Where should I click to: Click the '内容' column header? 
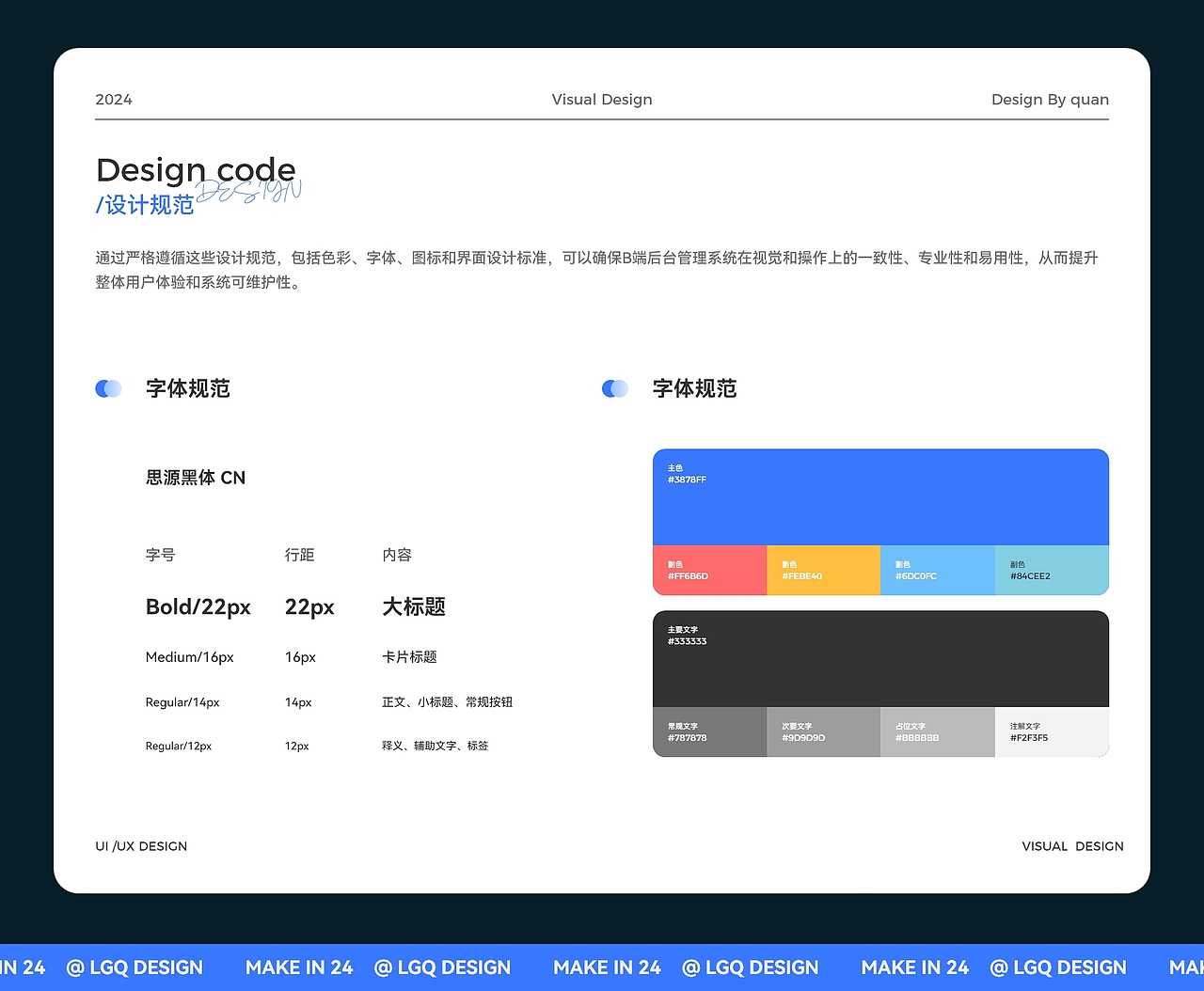(397, 555)
